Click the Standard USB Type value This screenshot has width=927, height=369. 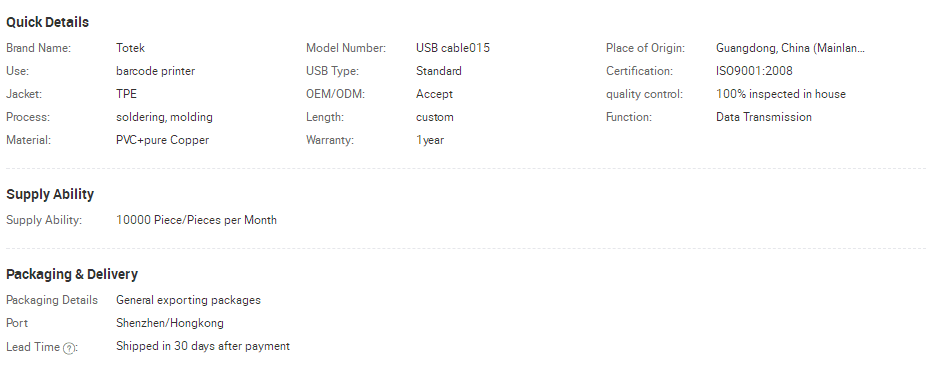pos(439,71)
